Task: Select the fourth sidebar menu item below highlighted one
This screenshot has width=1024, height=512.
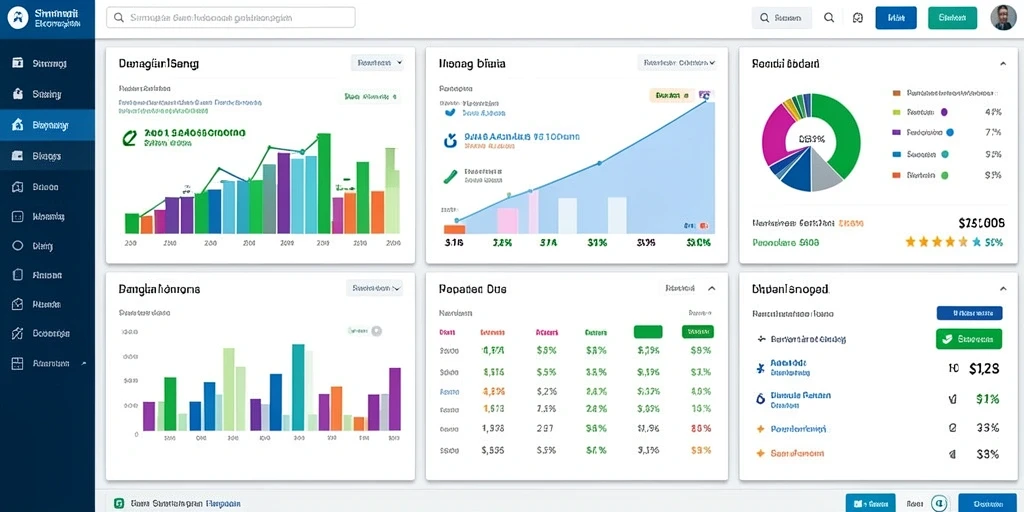Action: click(x=47, y=246)
